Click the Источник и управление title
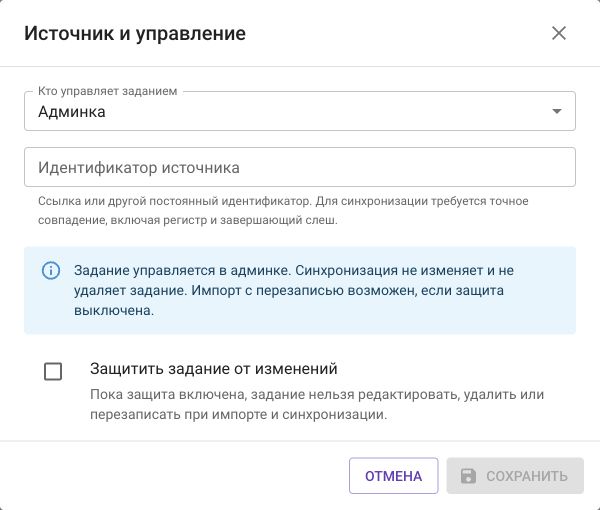Image resolution: width=600 pixels, height=510 pixels. point(135,33)
